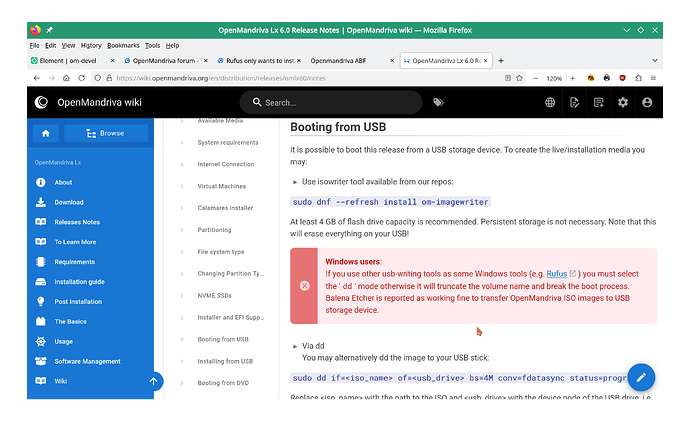The image size is (690, 431).
Task: Click the red error icon in the warning box
Action: (x=304, y=286)
